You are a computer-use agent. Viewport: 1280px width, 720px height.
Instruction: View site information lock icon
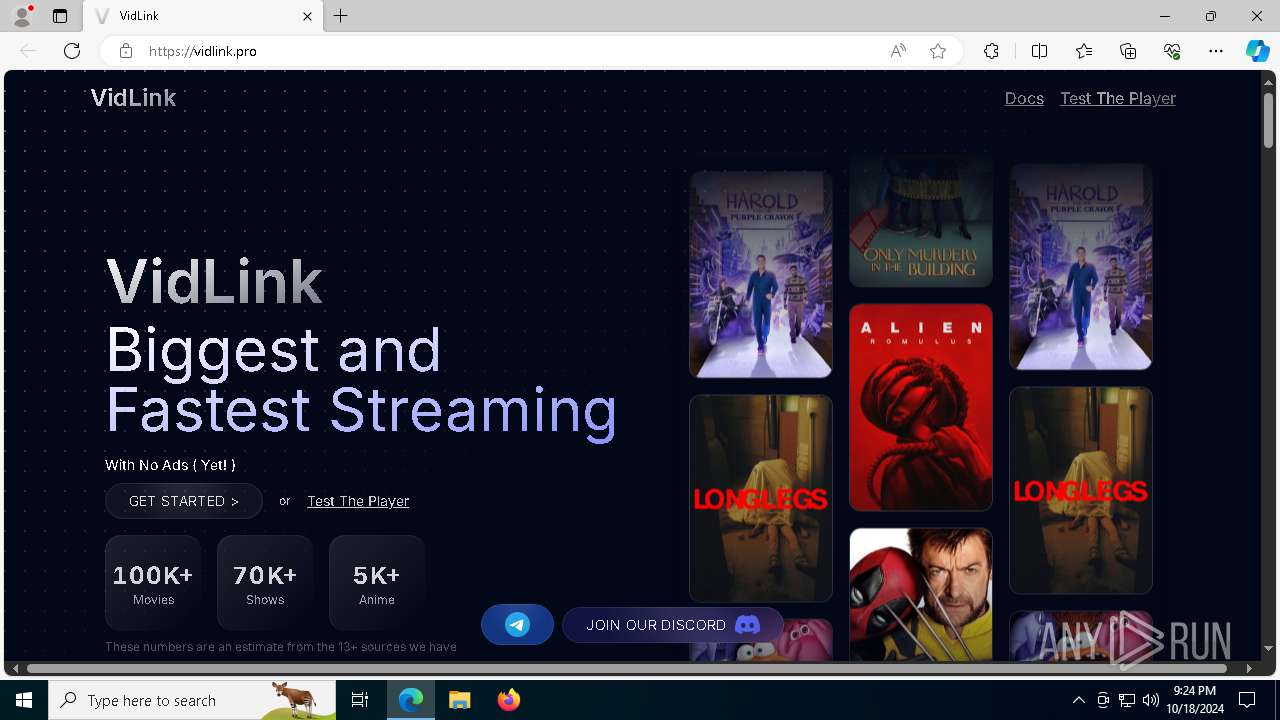coord(126,51)
